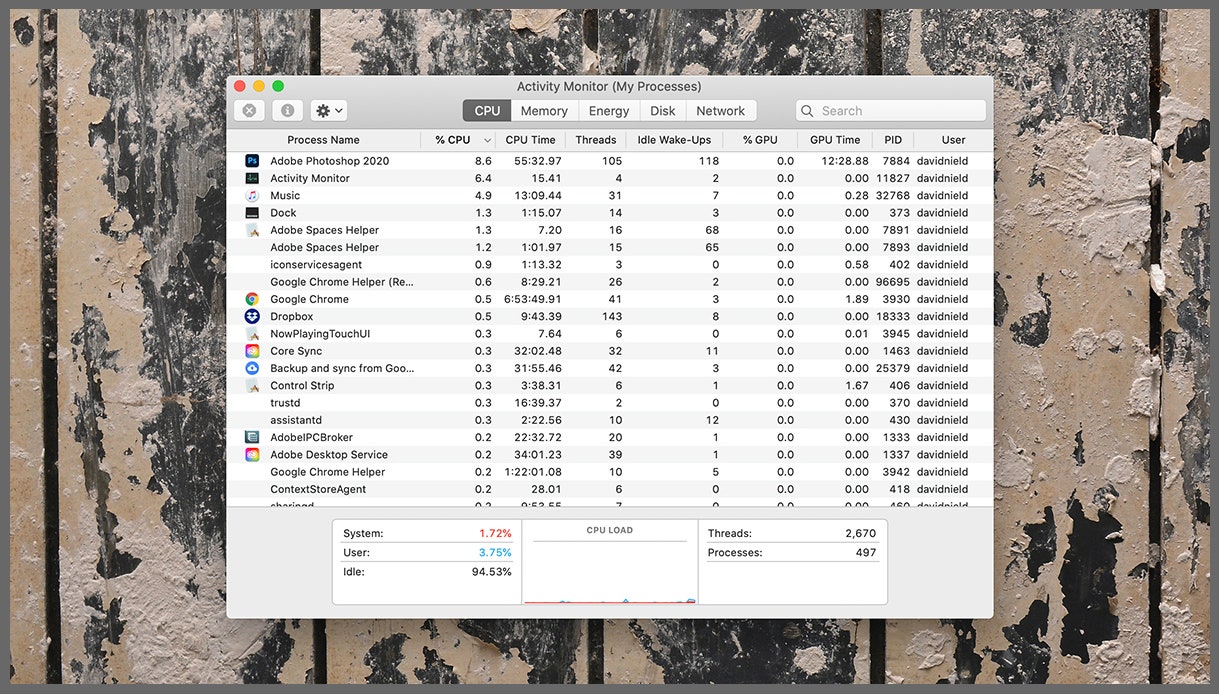
Task: Click the Backup and sync from Google icon
Action: pyautogui.click(x=252, y=368)
